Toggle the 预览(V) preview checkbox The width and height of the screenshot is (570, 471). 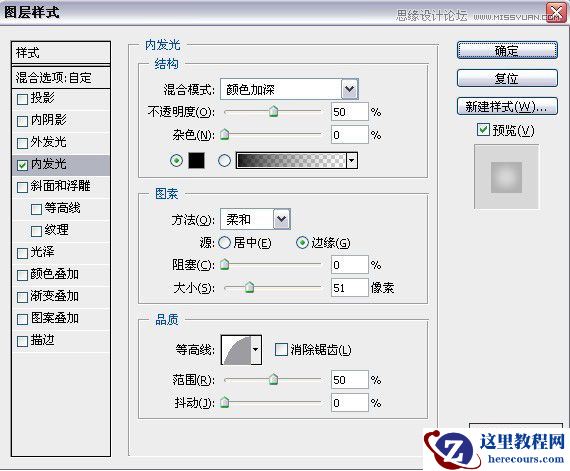tap(483, 130)
